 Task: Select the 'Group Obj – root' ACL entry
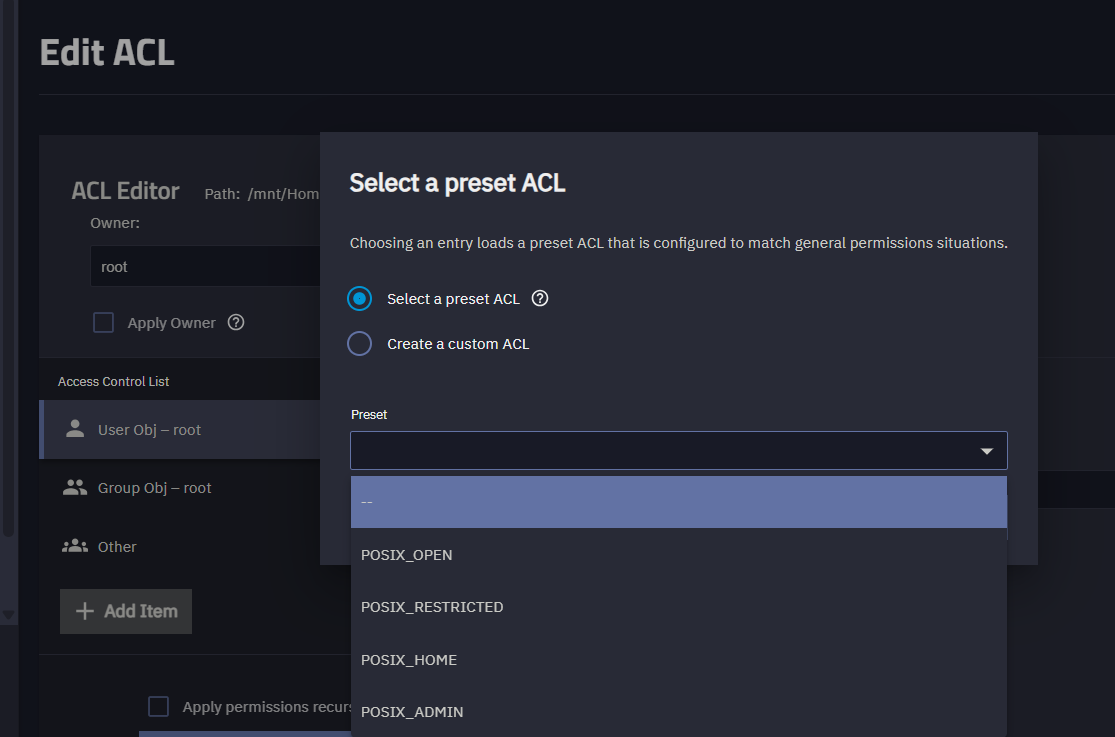pos(155,488)
